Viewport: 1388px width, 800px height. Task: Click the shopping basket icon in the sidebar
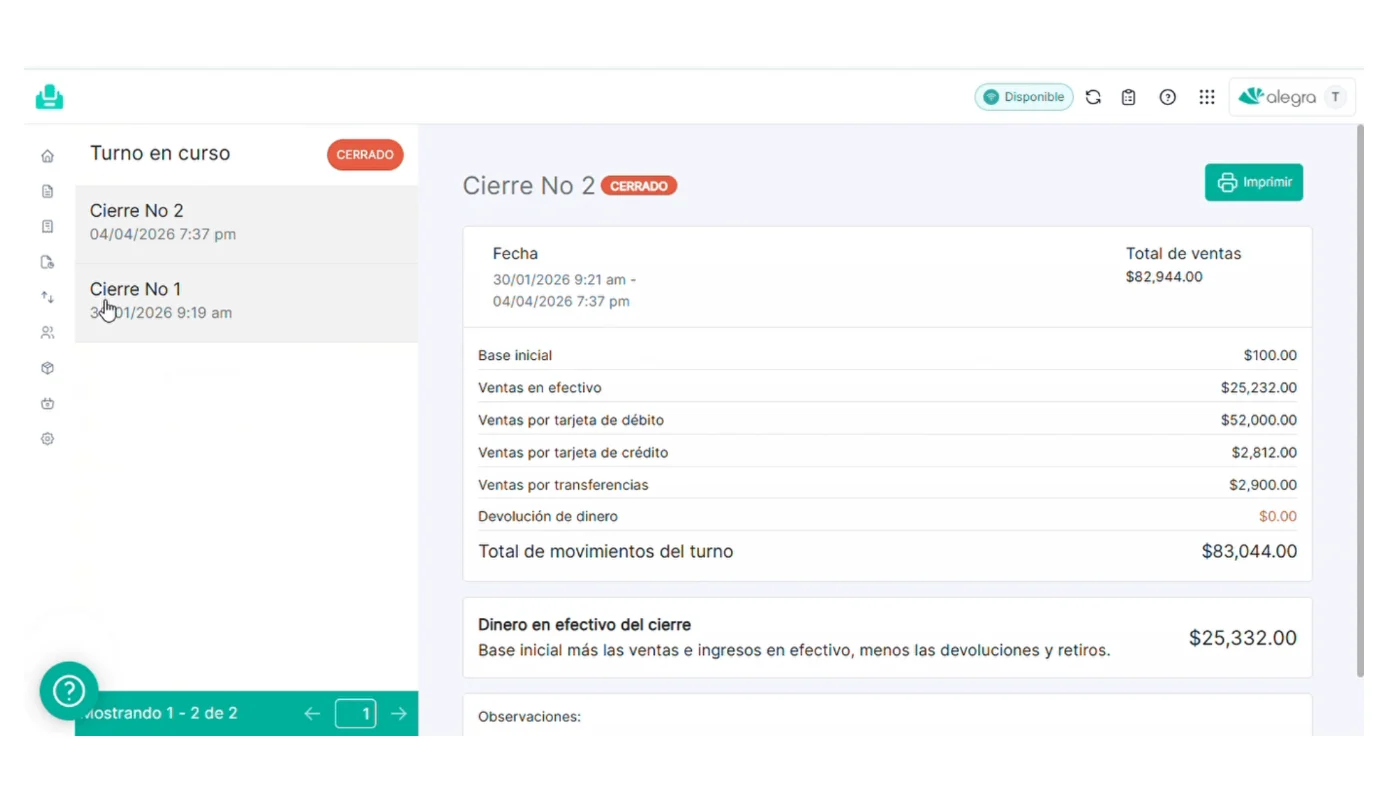(47, 404)
